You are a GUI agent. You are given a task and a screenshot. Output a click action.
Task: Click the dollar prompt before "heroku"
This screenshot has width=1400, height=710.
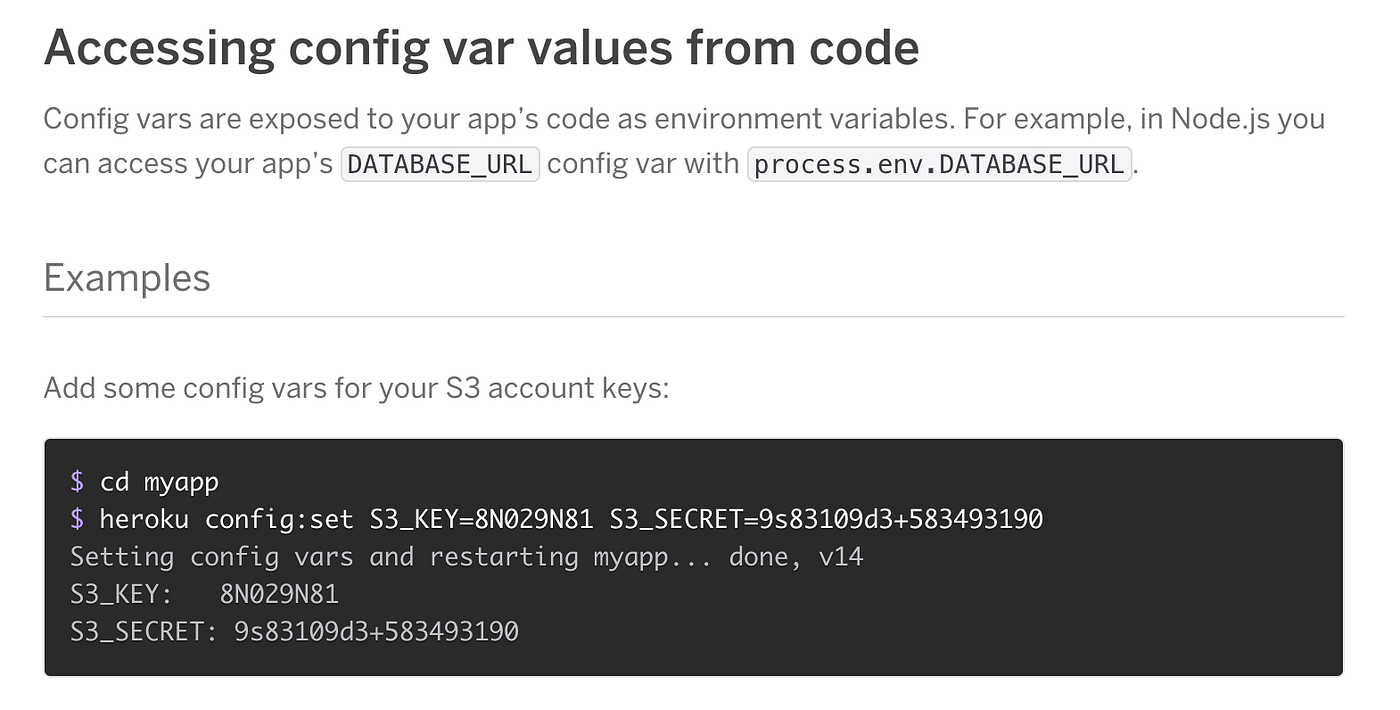tap(77, 519)
